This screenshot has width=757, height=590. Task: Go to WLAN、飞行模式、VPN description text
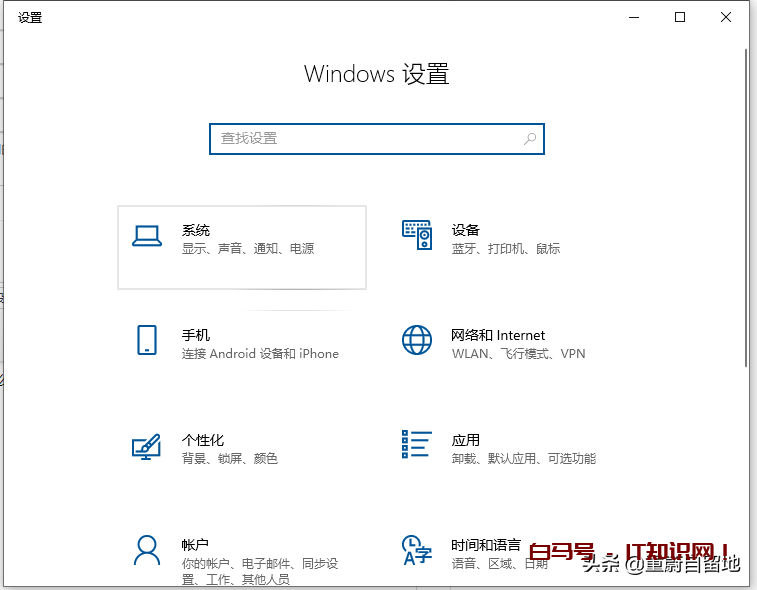518,354
